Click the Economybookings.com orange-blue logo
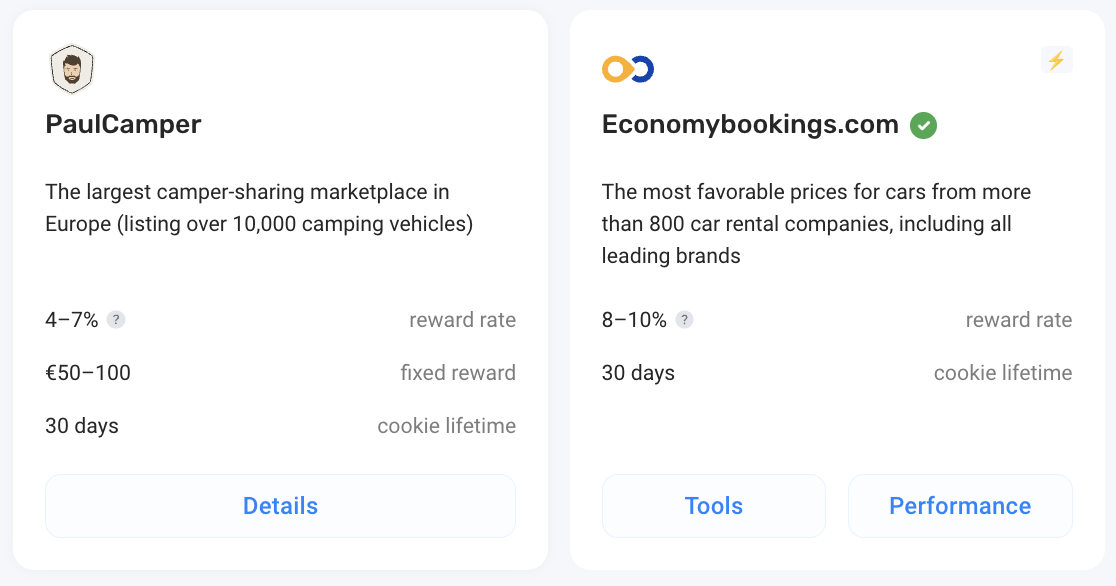The width and height of the screenshot is (1116, 586). tap(628, 69)
